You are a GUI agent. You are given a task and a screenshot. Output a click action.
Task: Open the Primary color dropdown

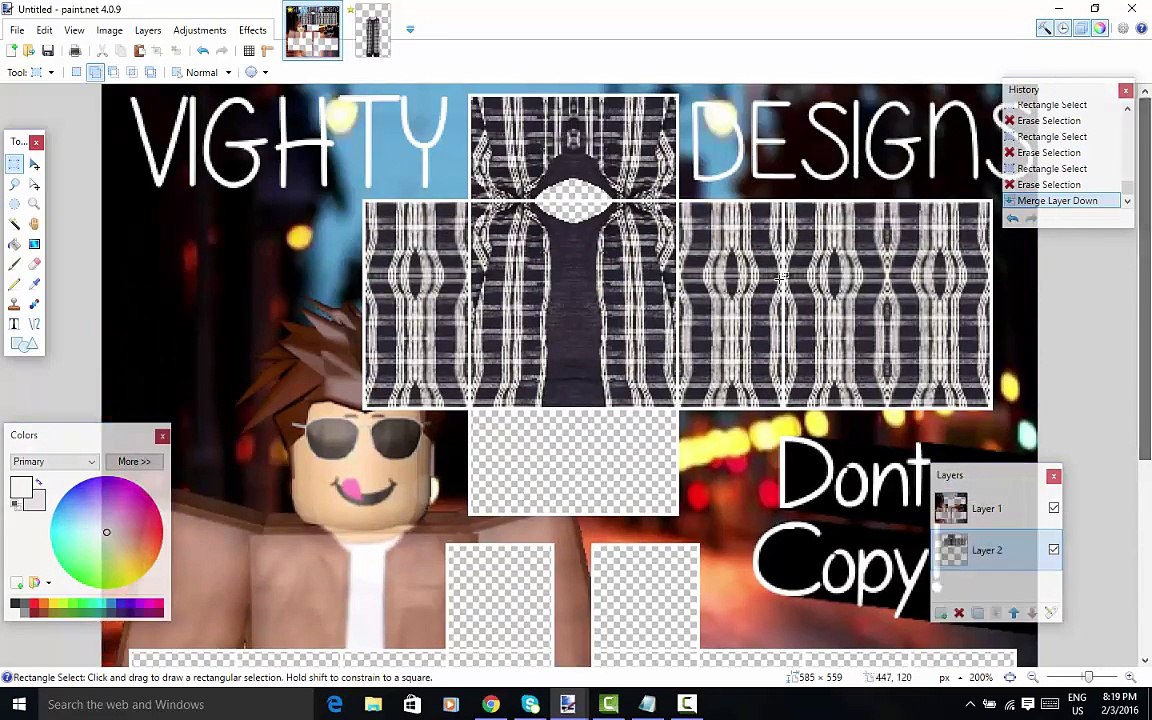click(x=54, y=461)
